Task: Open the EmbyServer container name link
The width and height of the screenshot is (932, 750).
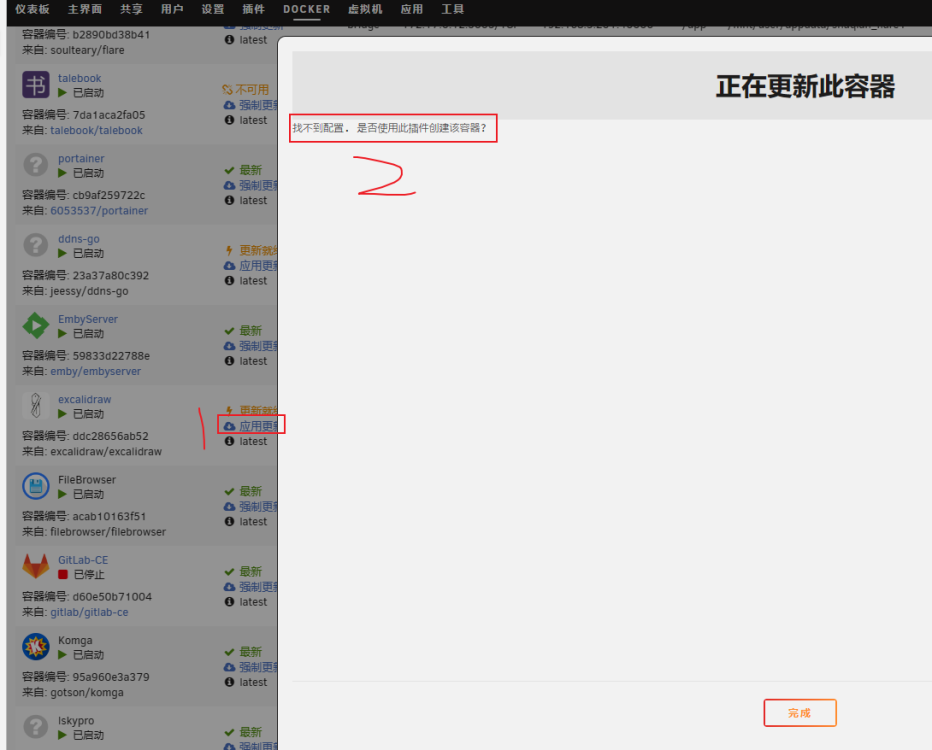Action: 87,319
